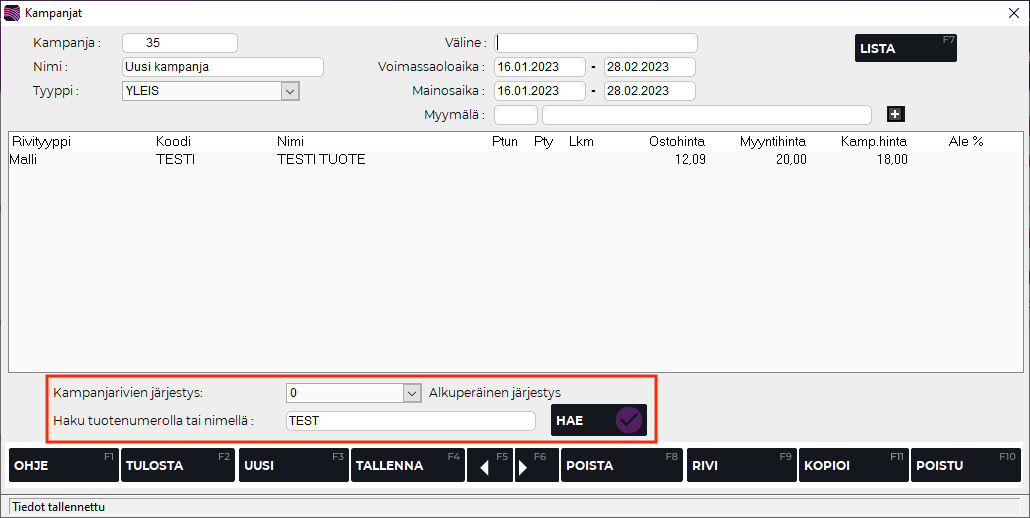
Task: Save the campaign using TALLENNA
Action: (407, 465)
